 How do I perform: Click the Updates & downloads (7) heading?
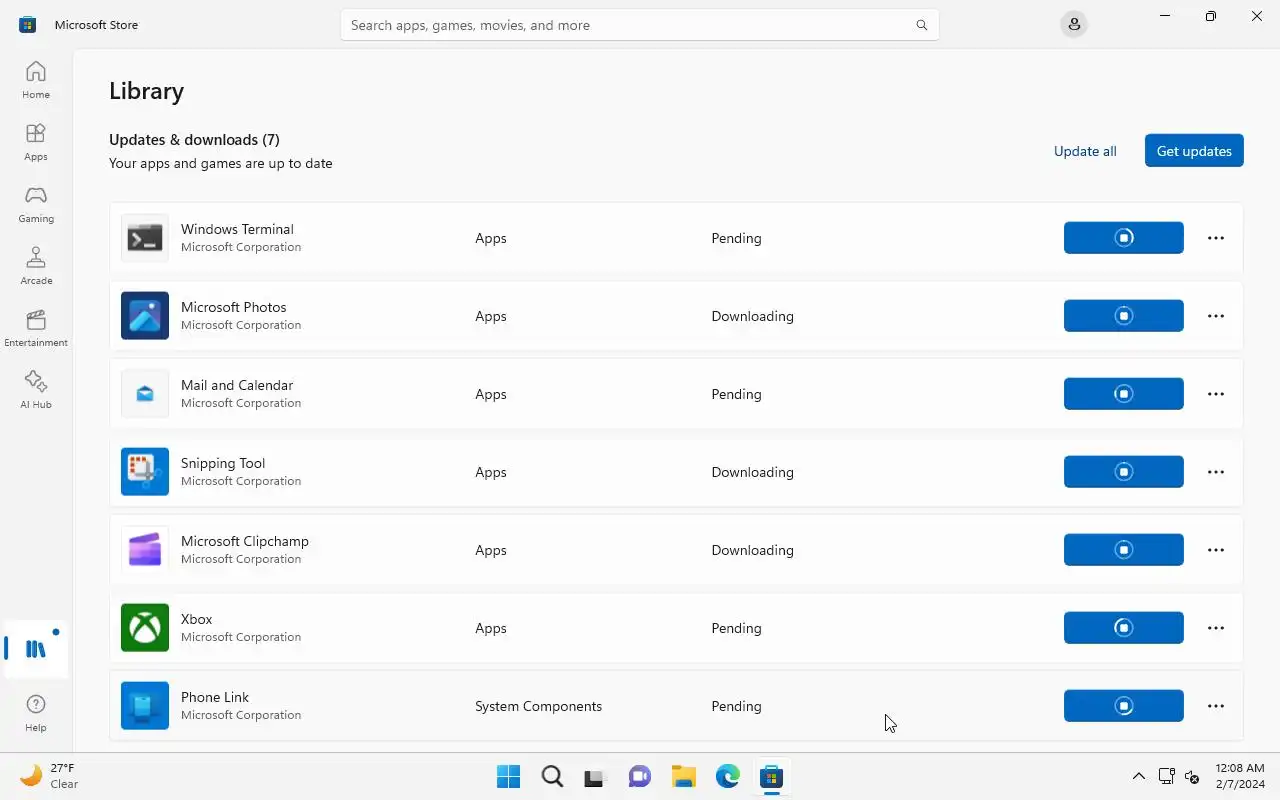pos(194,140)
